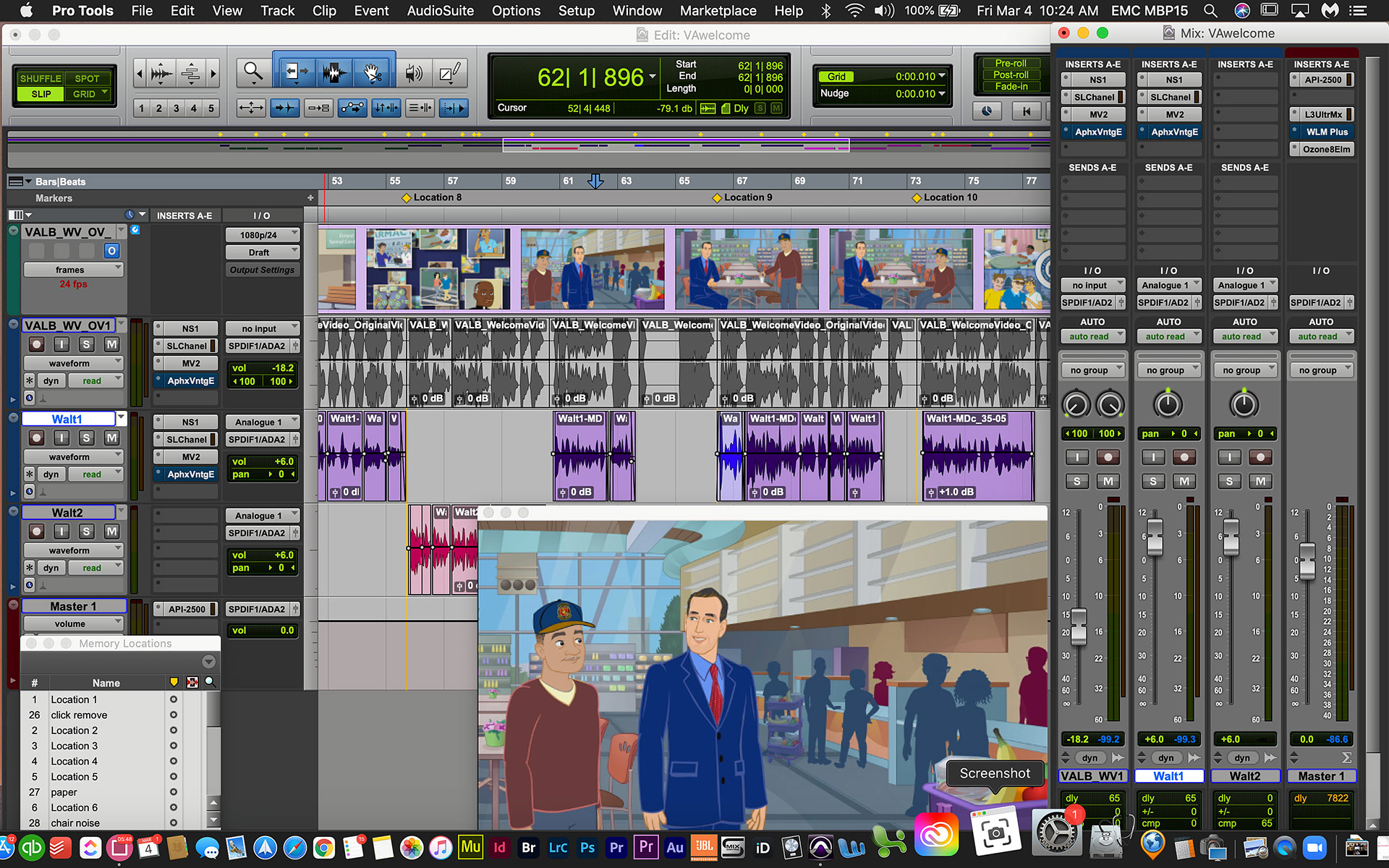
Task: Click Find magnifier in Memory Locations
Action: (x=210, y=682)
